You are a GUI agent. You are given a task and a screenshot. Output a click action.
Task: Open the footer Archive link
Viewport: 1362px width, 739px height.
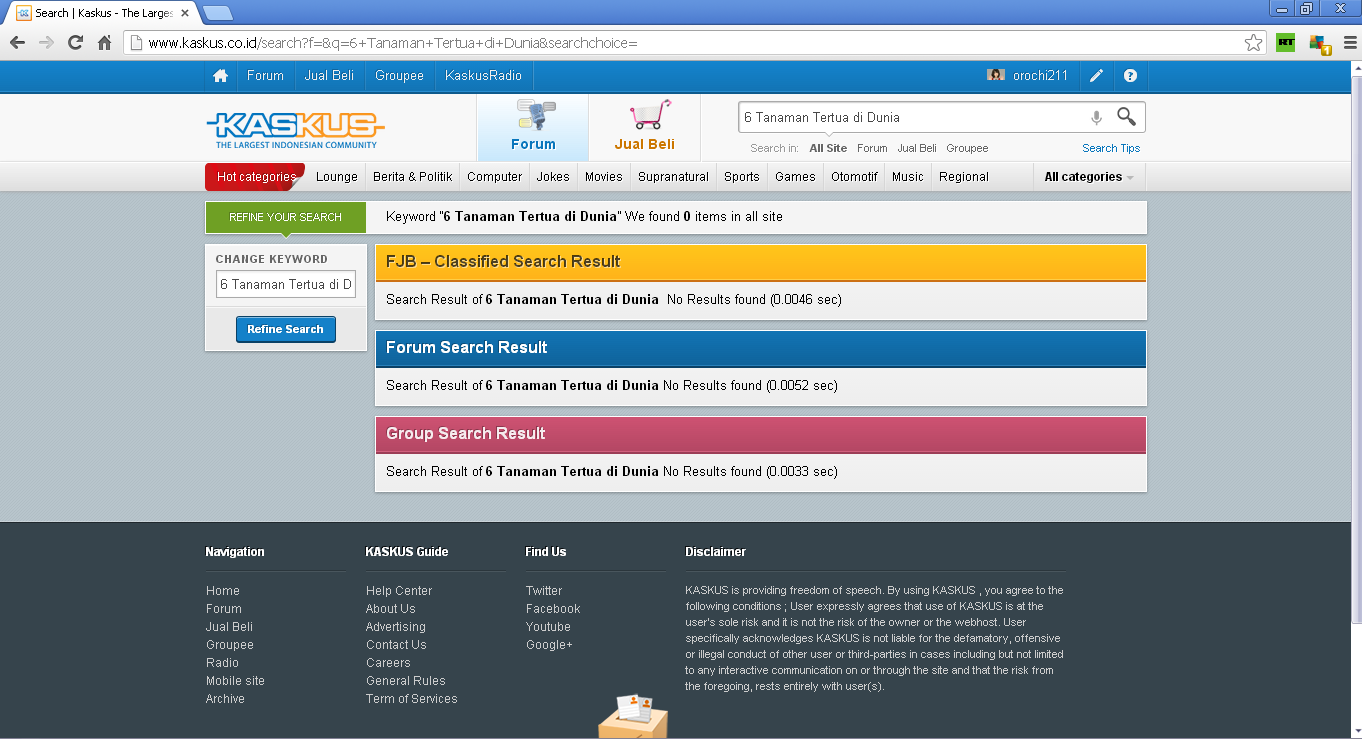(x=225, y=699)
